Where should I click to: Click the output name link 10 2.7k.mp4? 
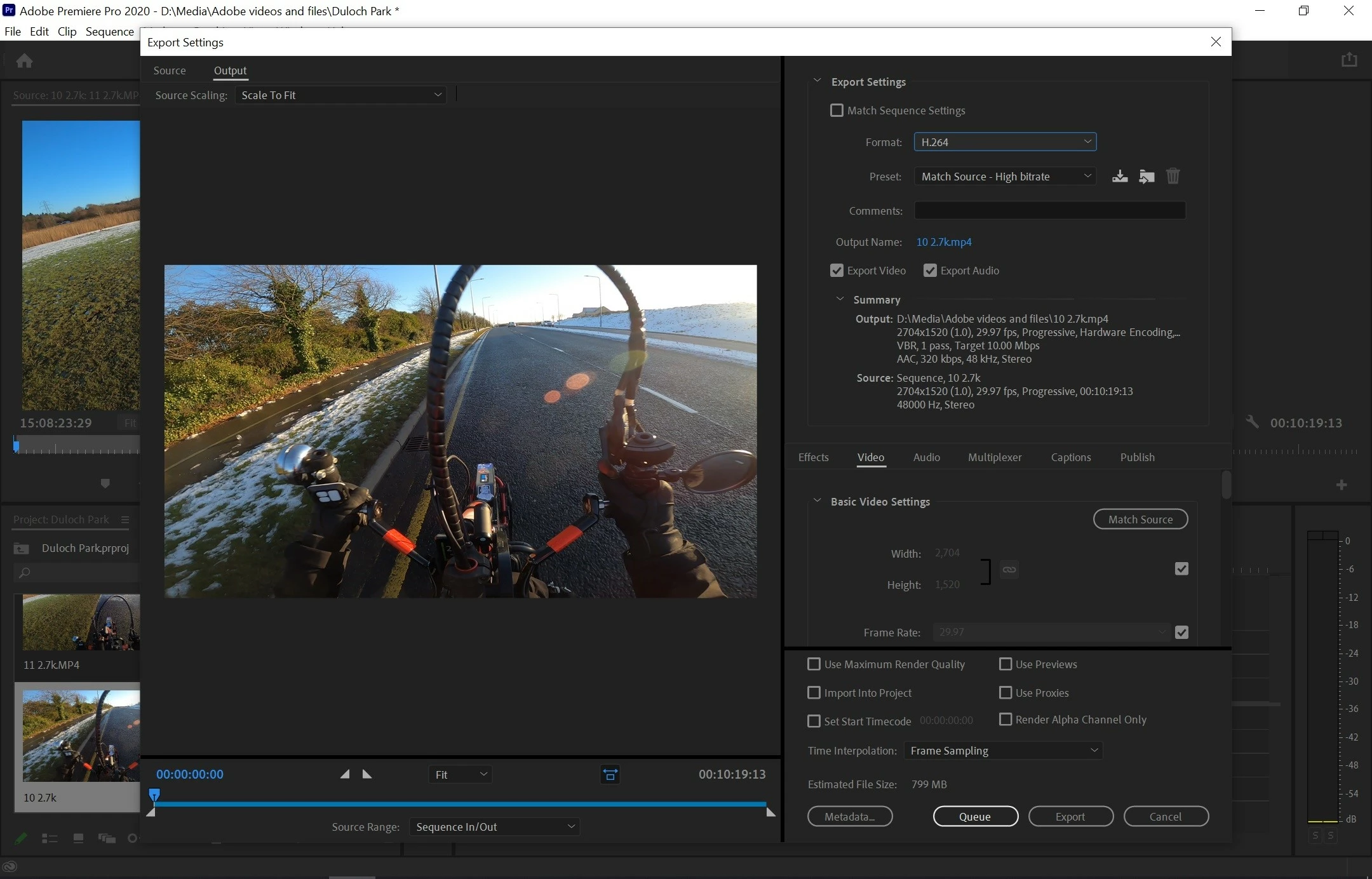point(943,242)
